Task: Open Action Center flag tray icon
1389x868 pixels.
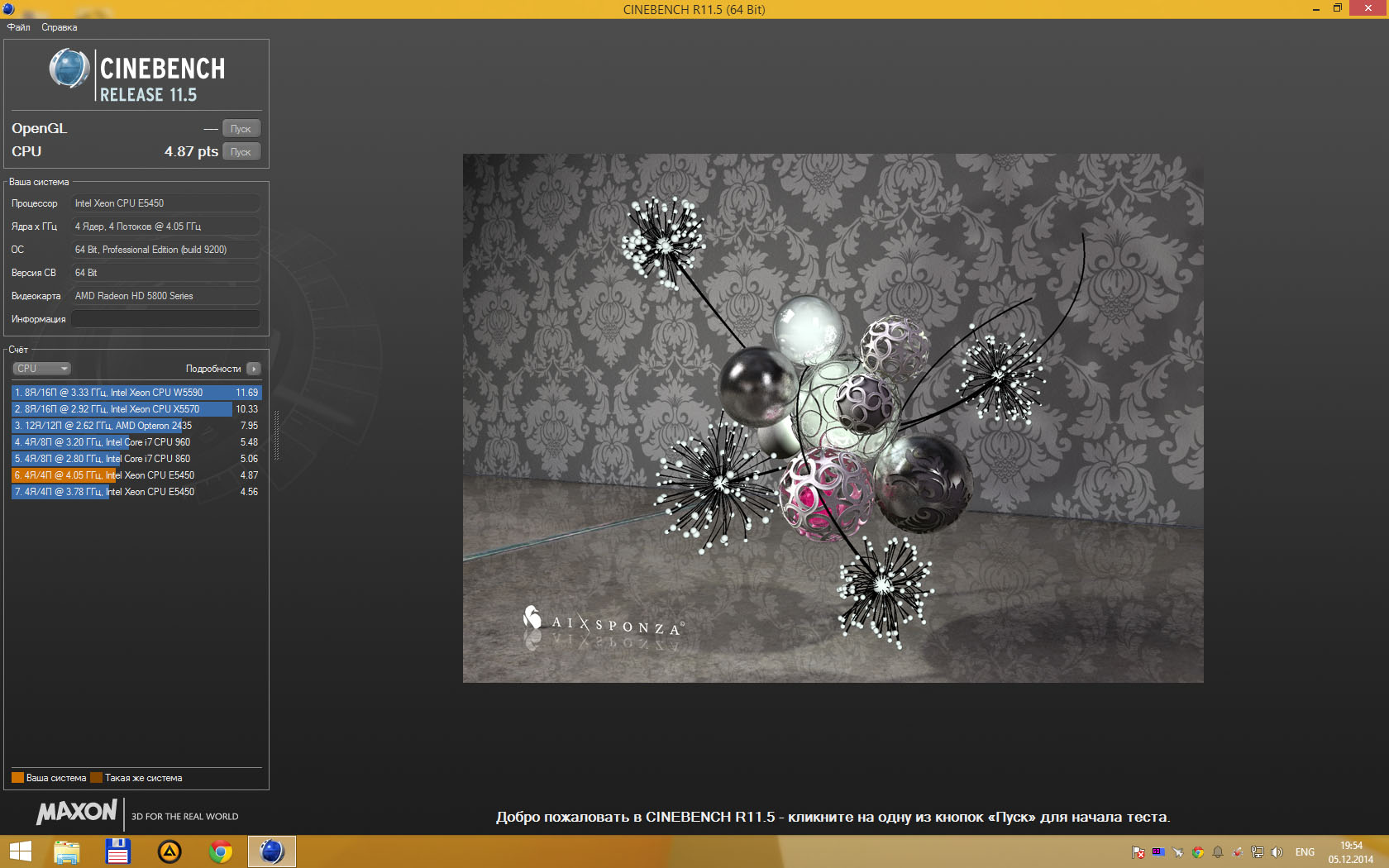Action: coord(1138,852)
